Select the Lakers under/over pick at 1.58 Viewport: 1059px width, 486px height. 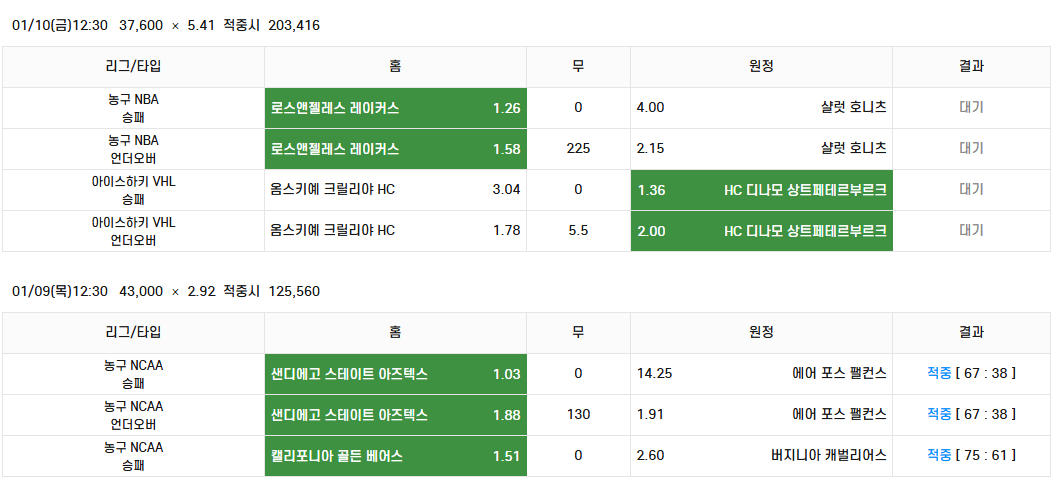point(395,149)
